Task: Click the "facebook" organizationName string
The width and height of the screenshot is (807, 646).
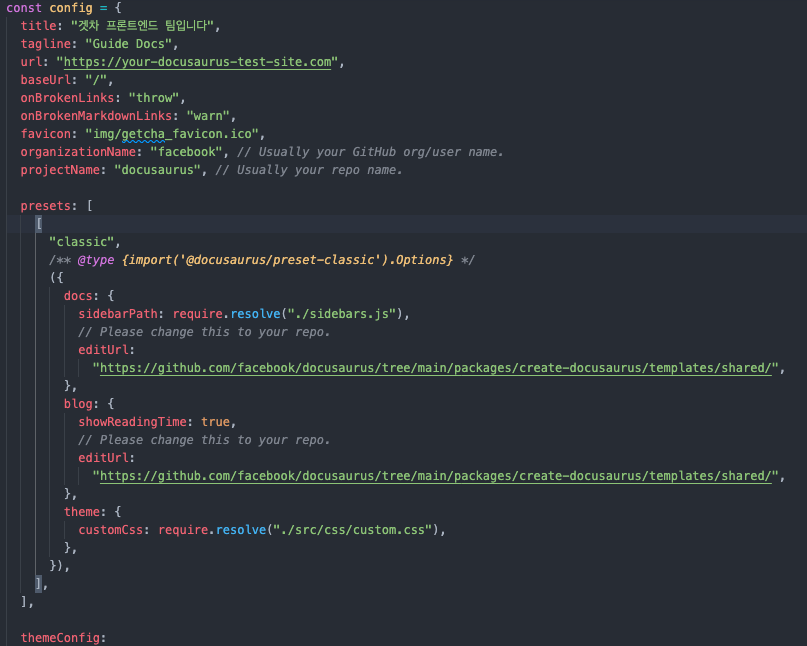Action: [186, 152]
